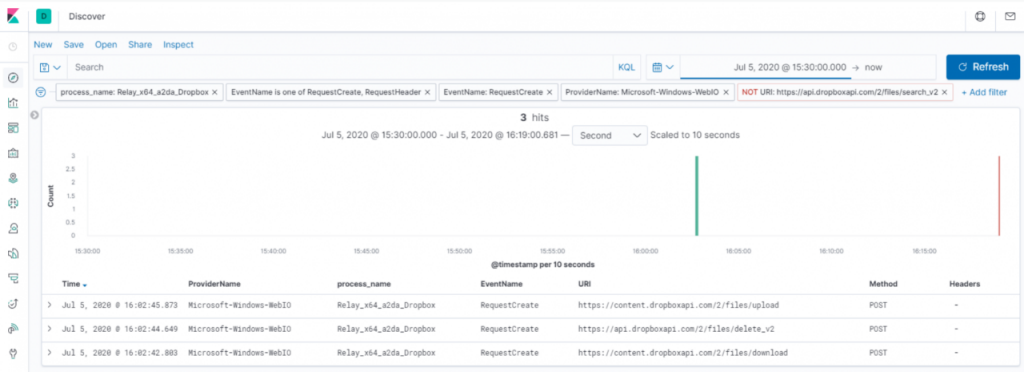Screen dimensions: 1024x372
Task: Open the Recently viewed clock icon
Action: click(x=13, y=47)
